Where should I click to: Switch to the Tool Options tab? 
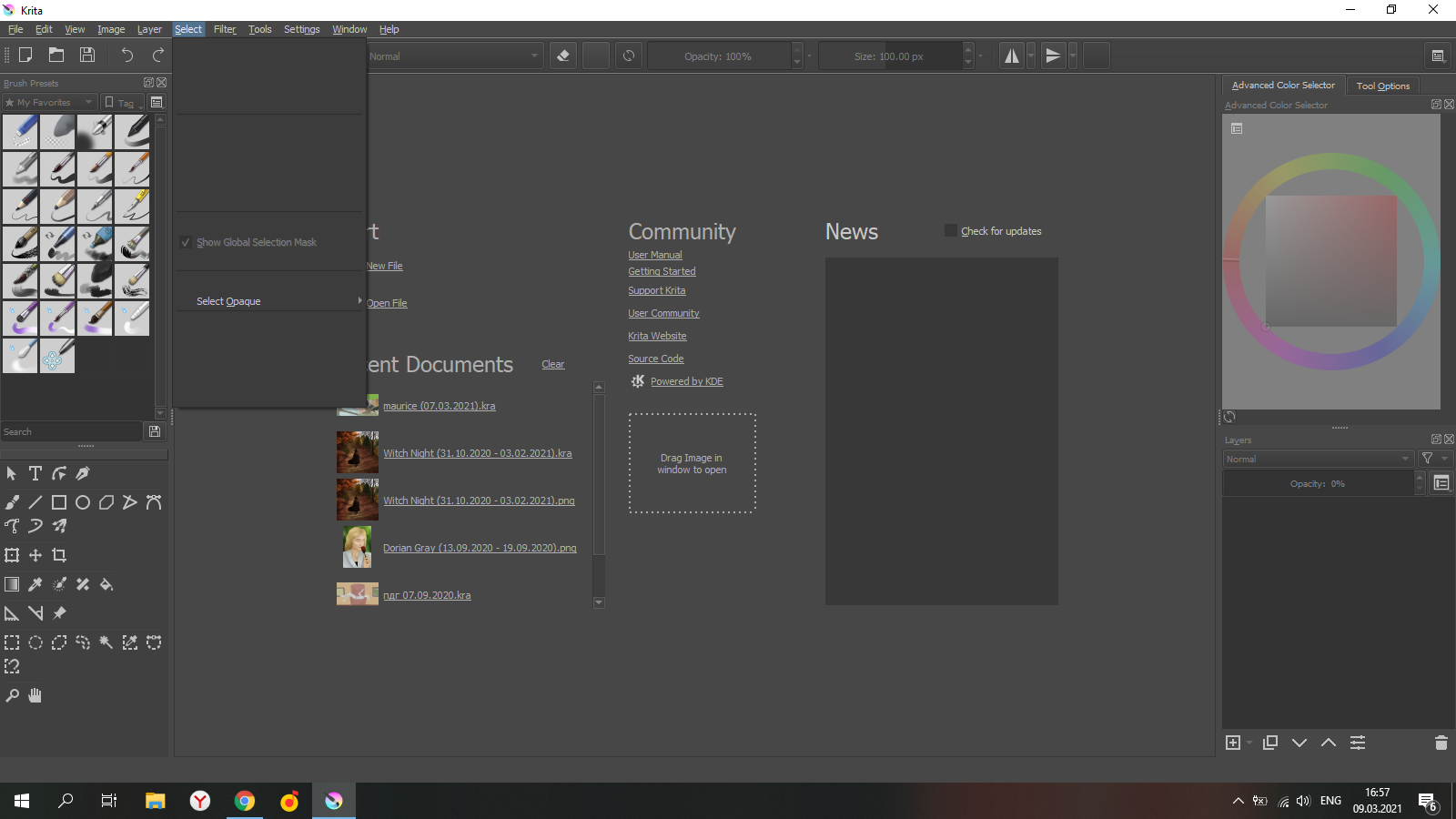pyautogui.click(x=1382, y=86)
